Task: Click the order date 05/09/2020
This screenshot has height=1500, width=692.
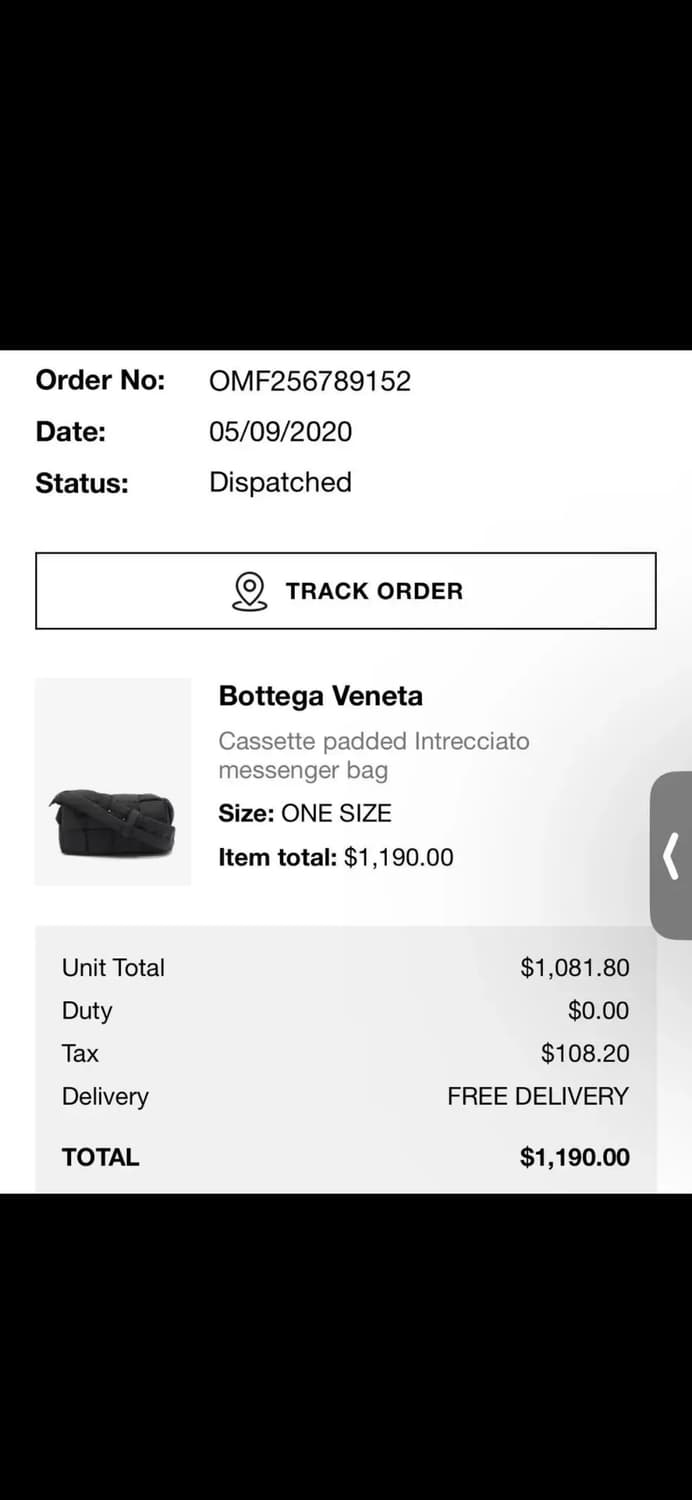Action: (280, 432)
